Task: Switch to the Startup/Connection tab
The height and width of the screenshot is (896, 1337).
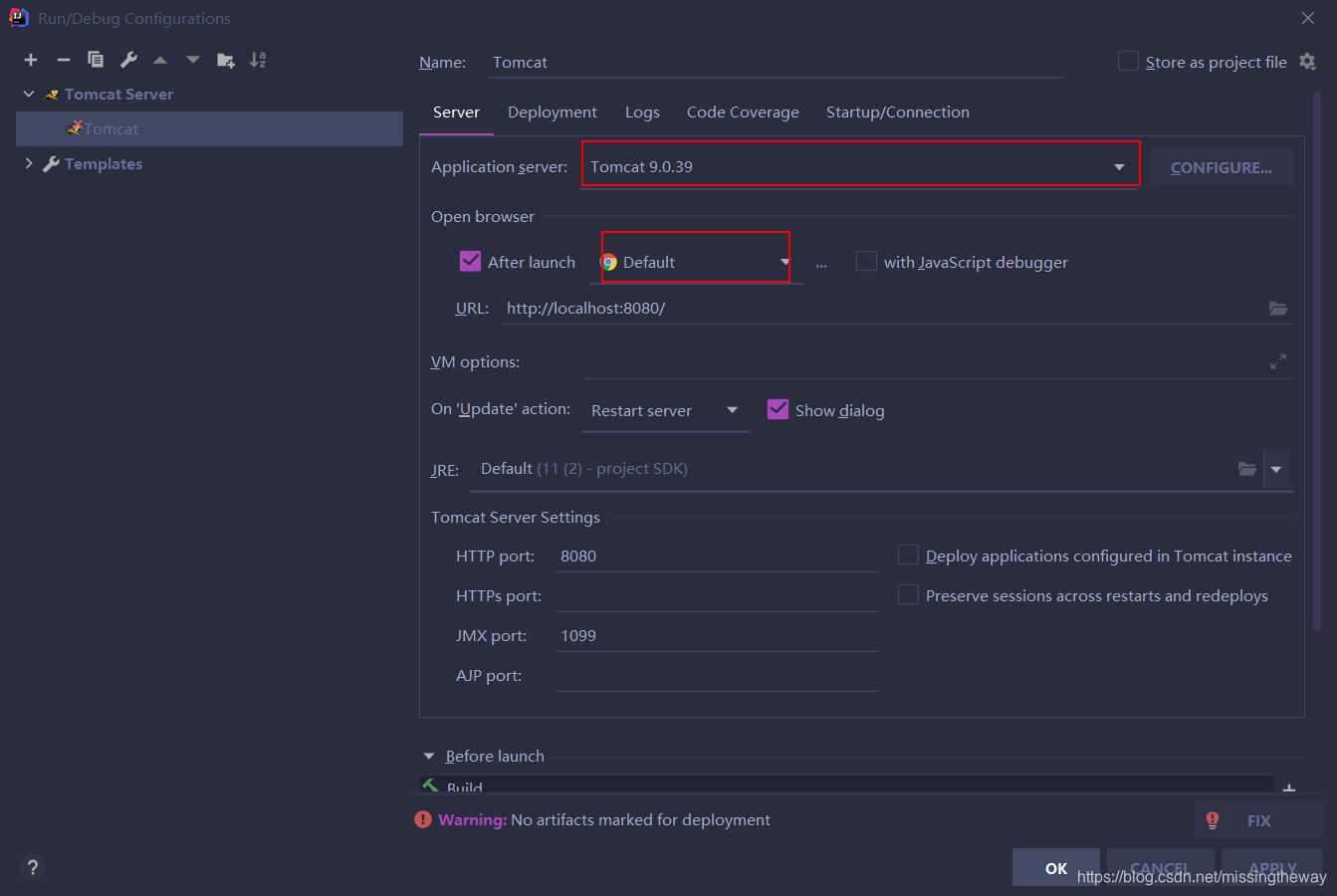Action: 898,112
